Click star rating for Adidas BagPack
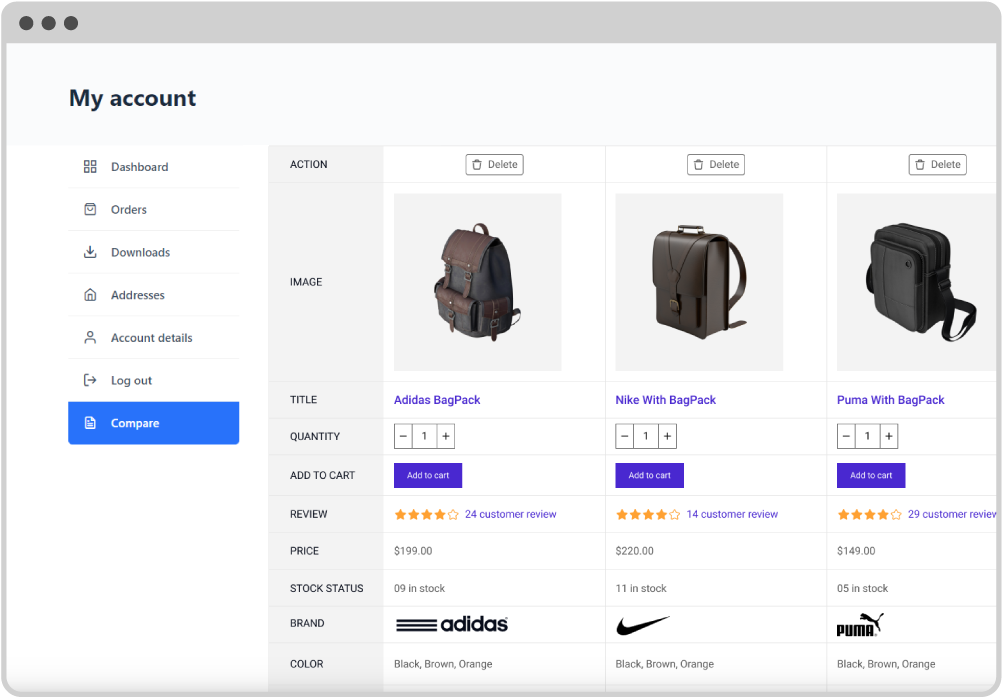 pos(426,514)
